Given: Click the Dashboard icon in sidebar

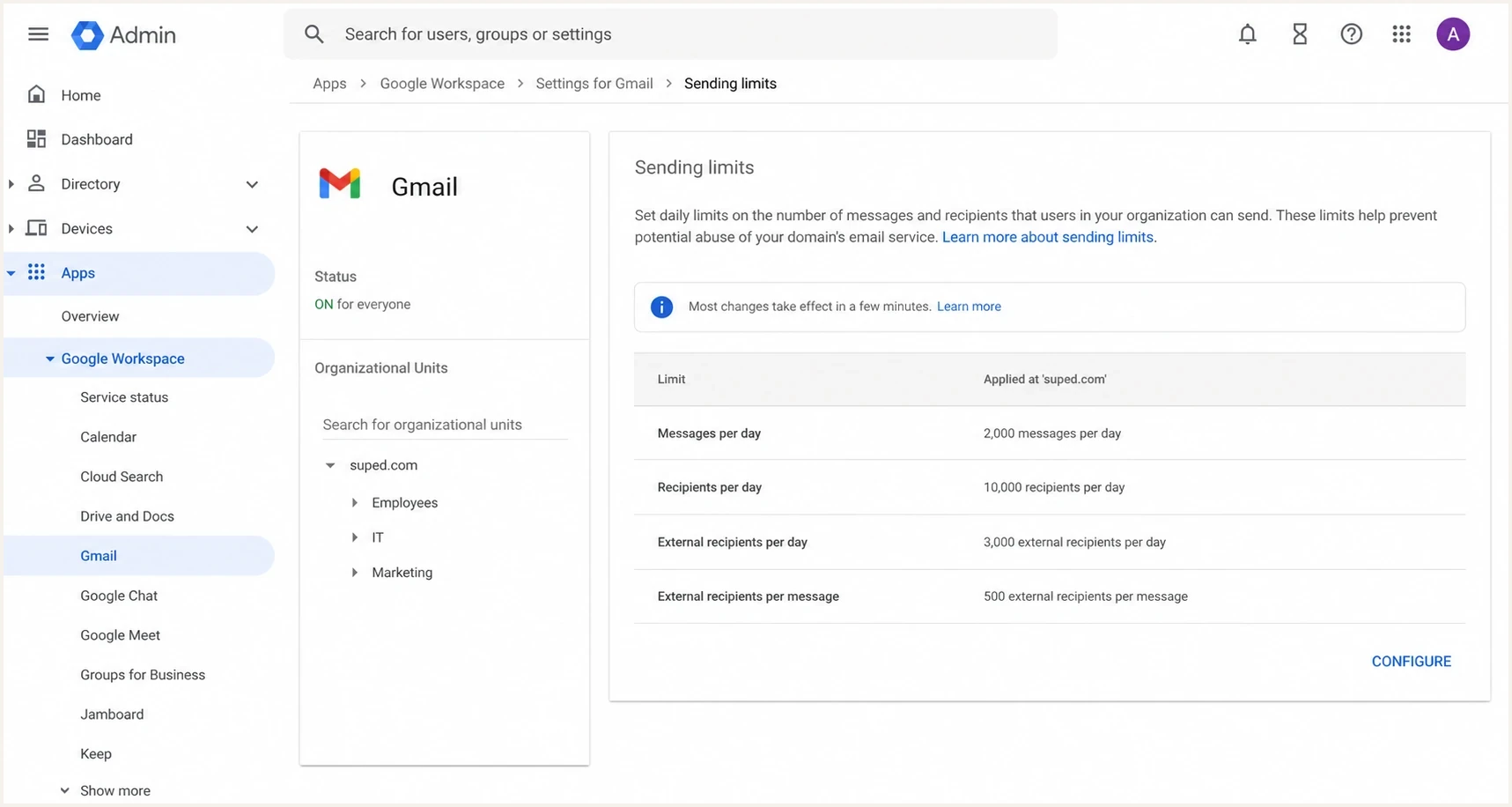Looking at the screenshot, I should pos(36,138).
